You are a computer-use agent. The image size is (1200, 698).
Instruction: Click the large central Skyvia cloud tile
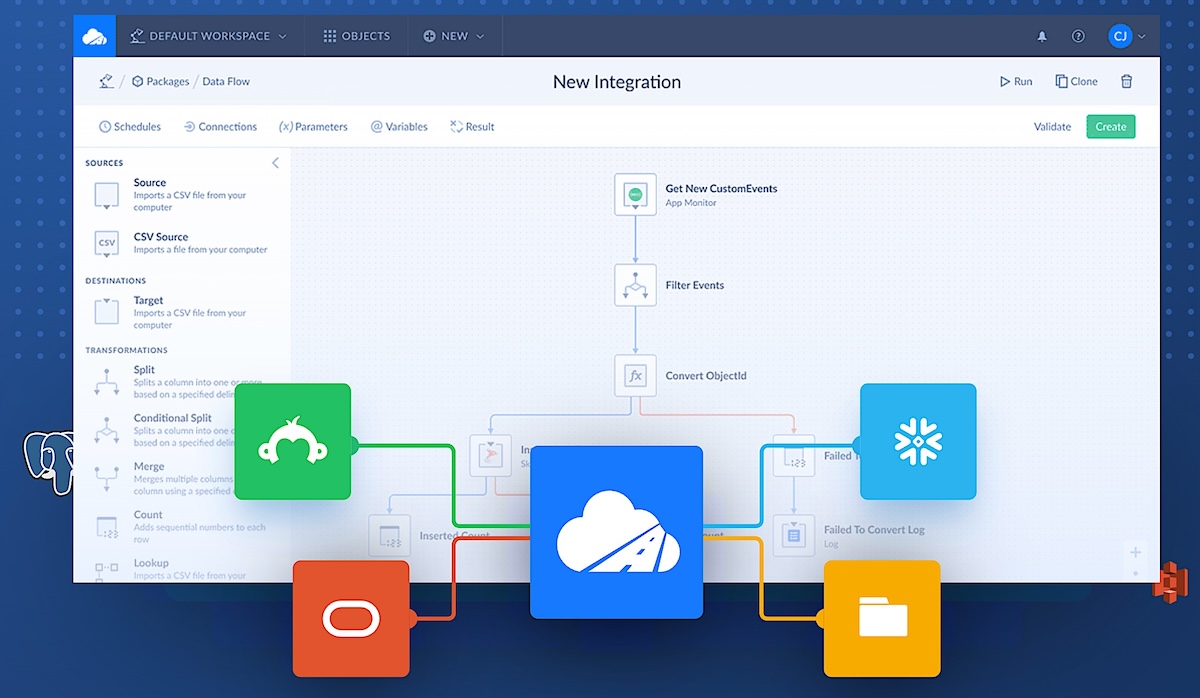coord(616,532)
